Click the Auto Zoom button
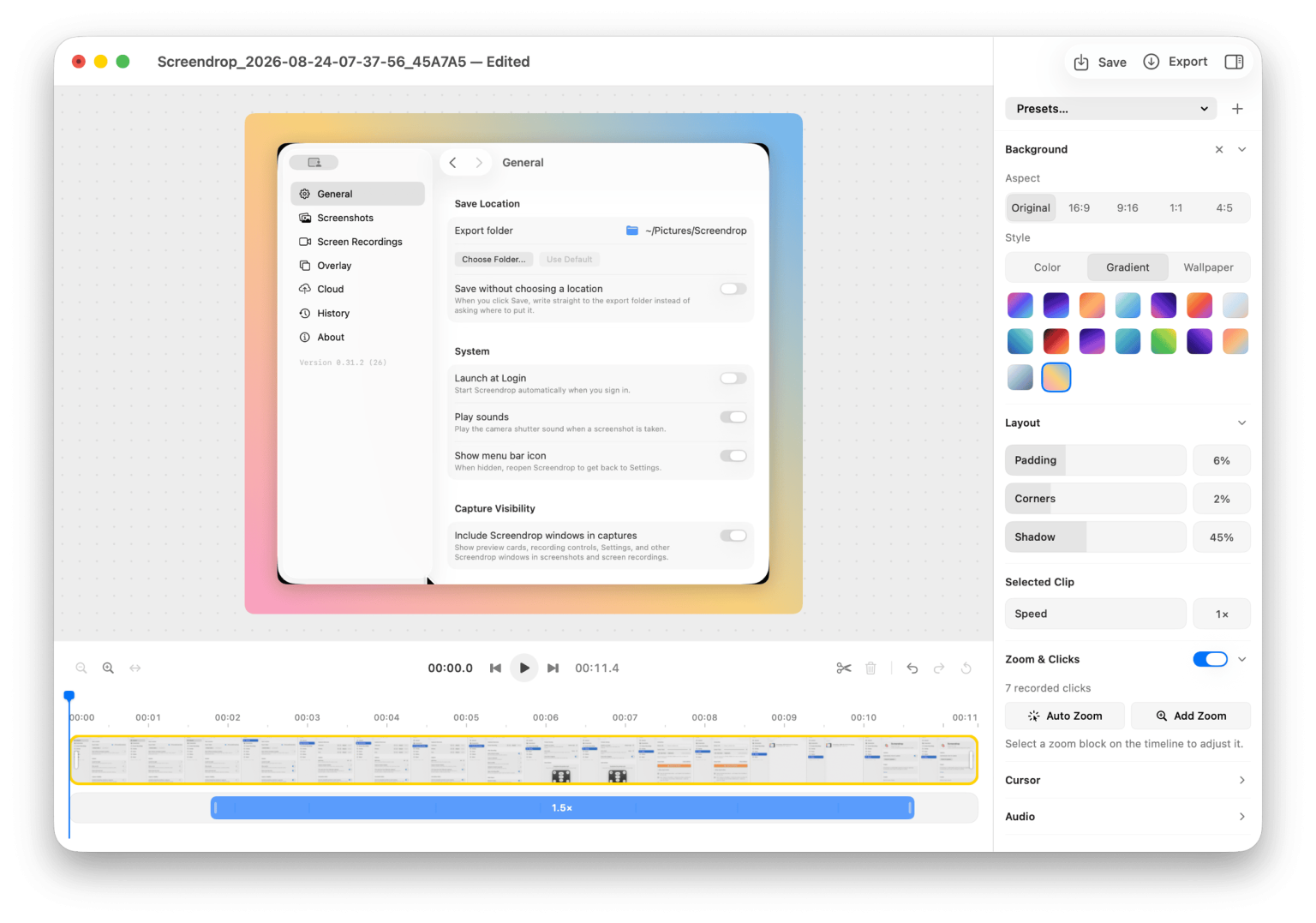 click(x=1065, y=716)
